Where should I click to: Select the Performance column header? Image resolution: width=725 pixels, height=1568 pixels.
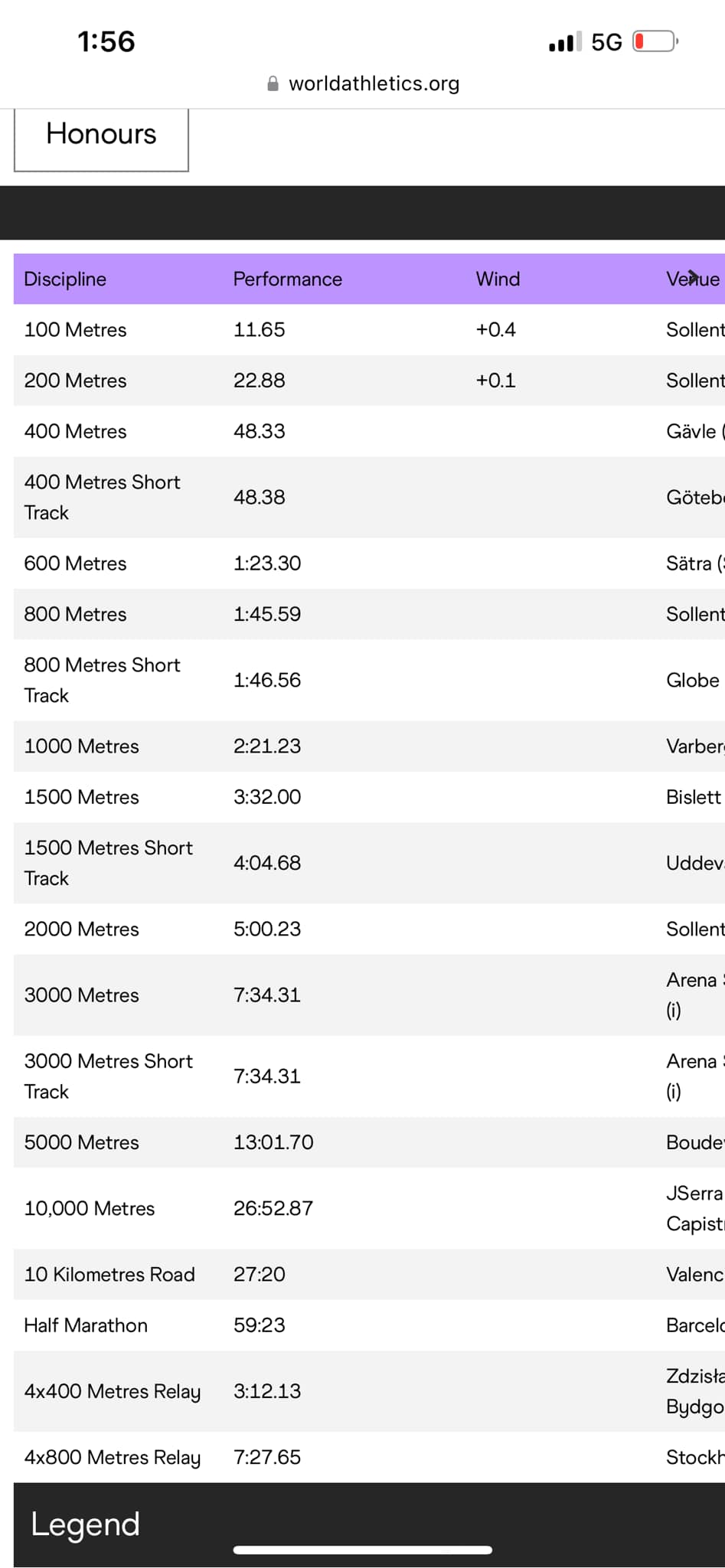click(288, 279)
